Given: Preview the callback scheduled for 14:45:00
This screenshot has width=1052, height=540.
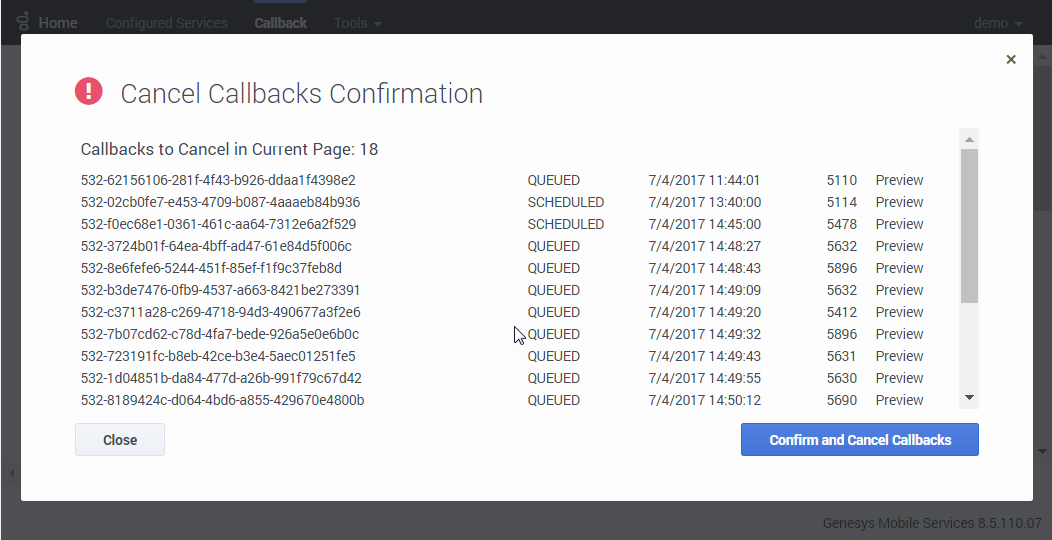Looking at the screenshot, I should 899,225.
